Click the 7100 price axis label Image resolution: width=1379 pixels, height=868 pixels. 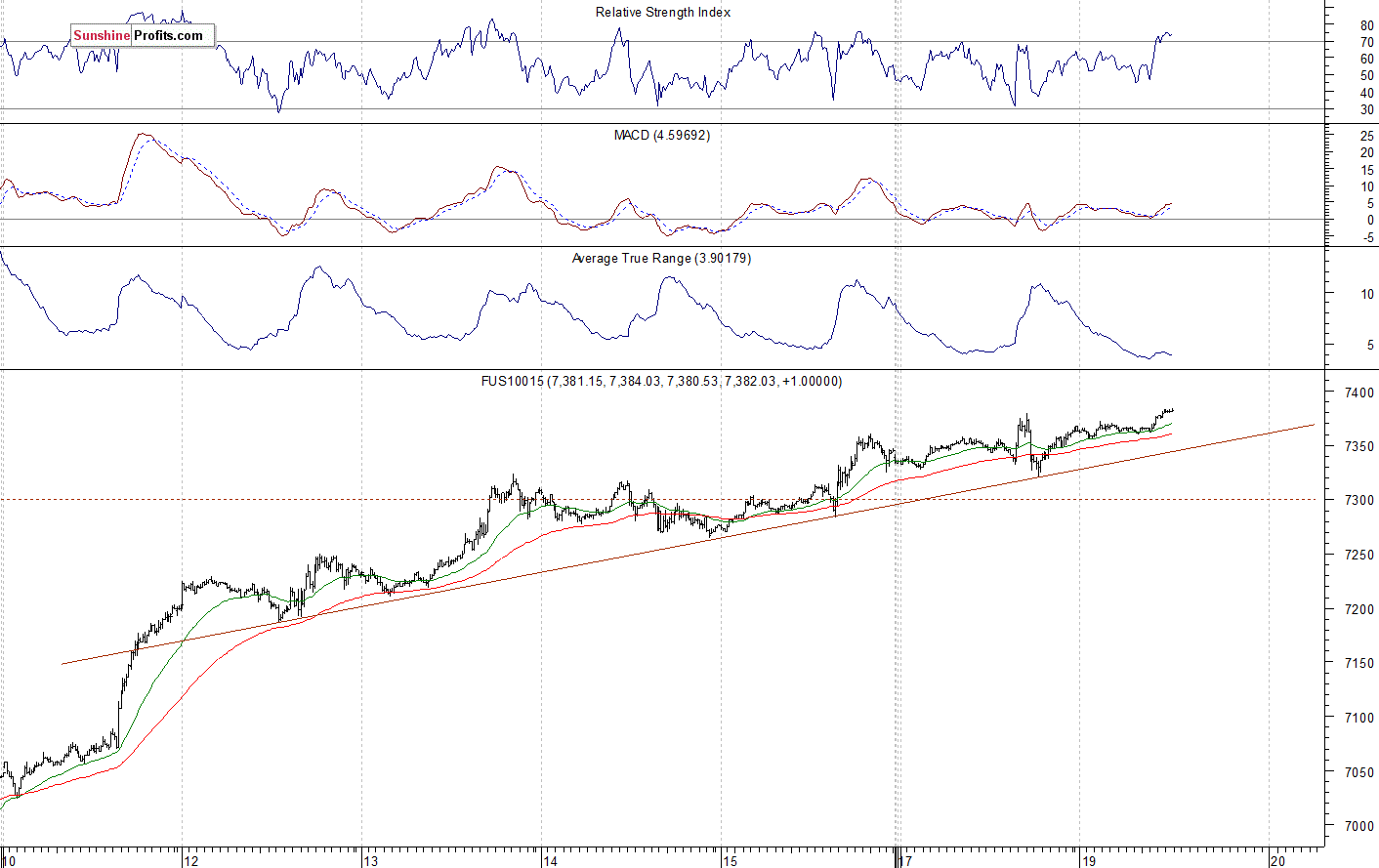click(x=1359, y=718)
